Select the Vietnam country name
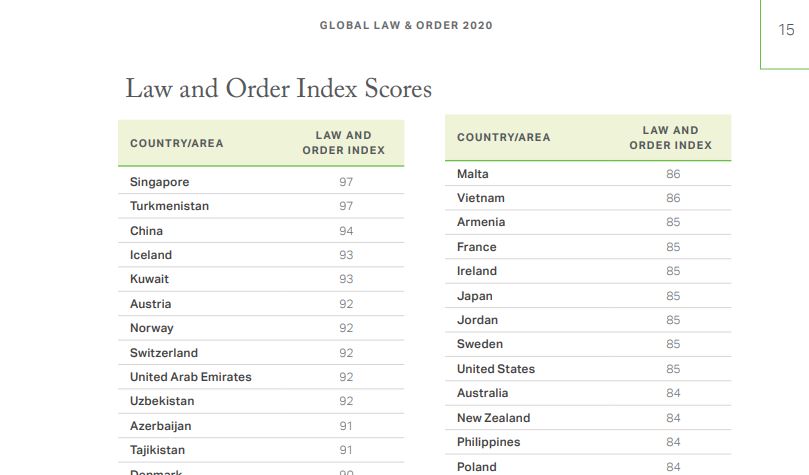809x475 pixels. click(x=481, y=198)
